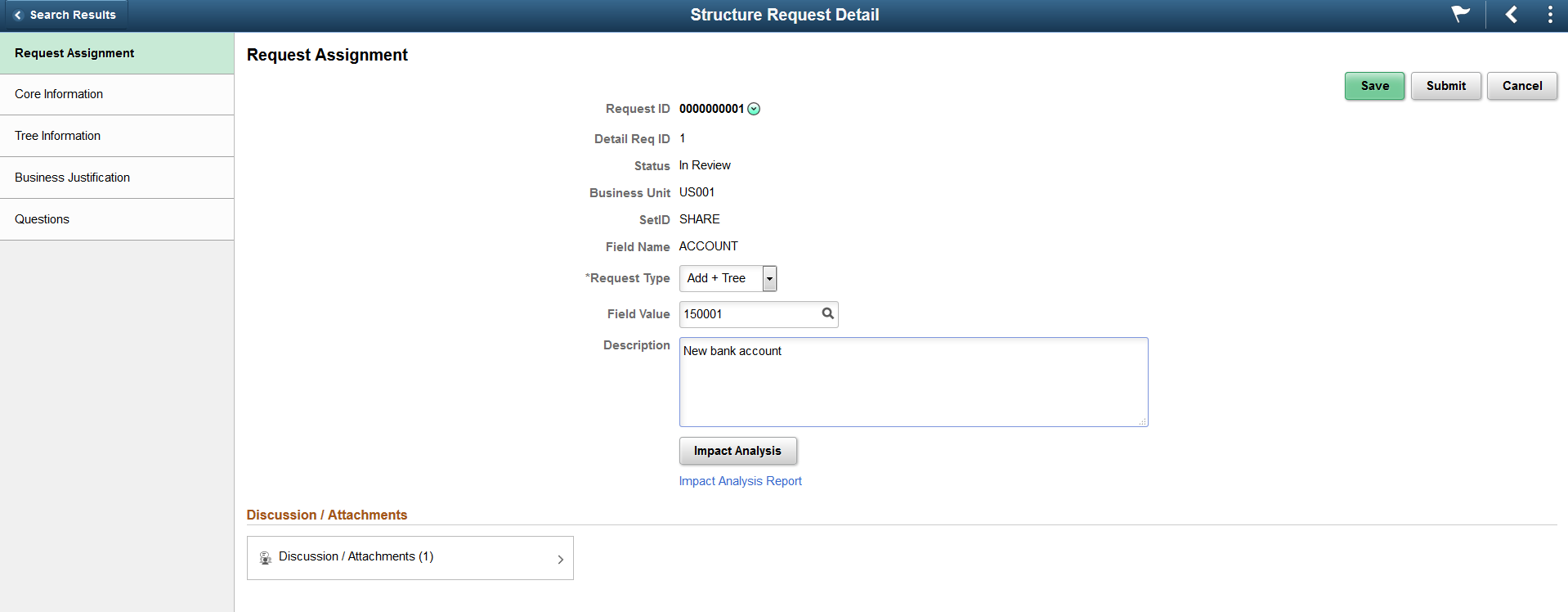1568x612 pixels.
Task: Open Discussion / Attachments (1) row
Action: point(410,558)
